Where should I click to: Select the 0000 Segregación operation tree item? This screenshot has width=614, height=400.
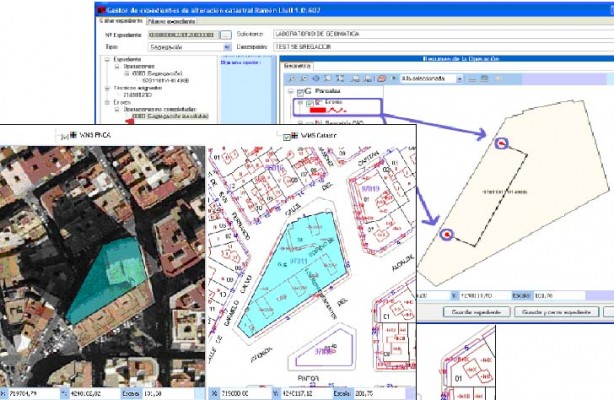point(157,74)
